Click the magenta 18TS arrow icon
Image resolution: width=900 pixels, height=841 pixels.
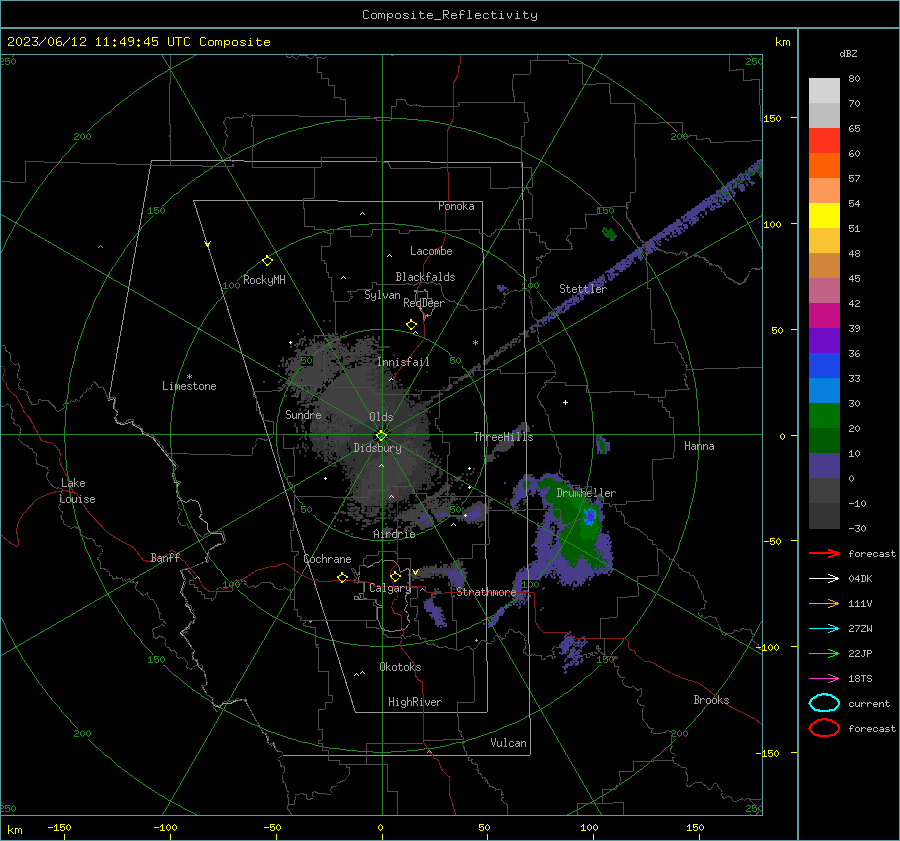[824, 679]
